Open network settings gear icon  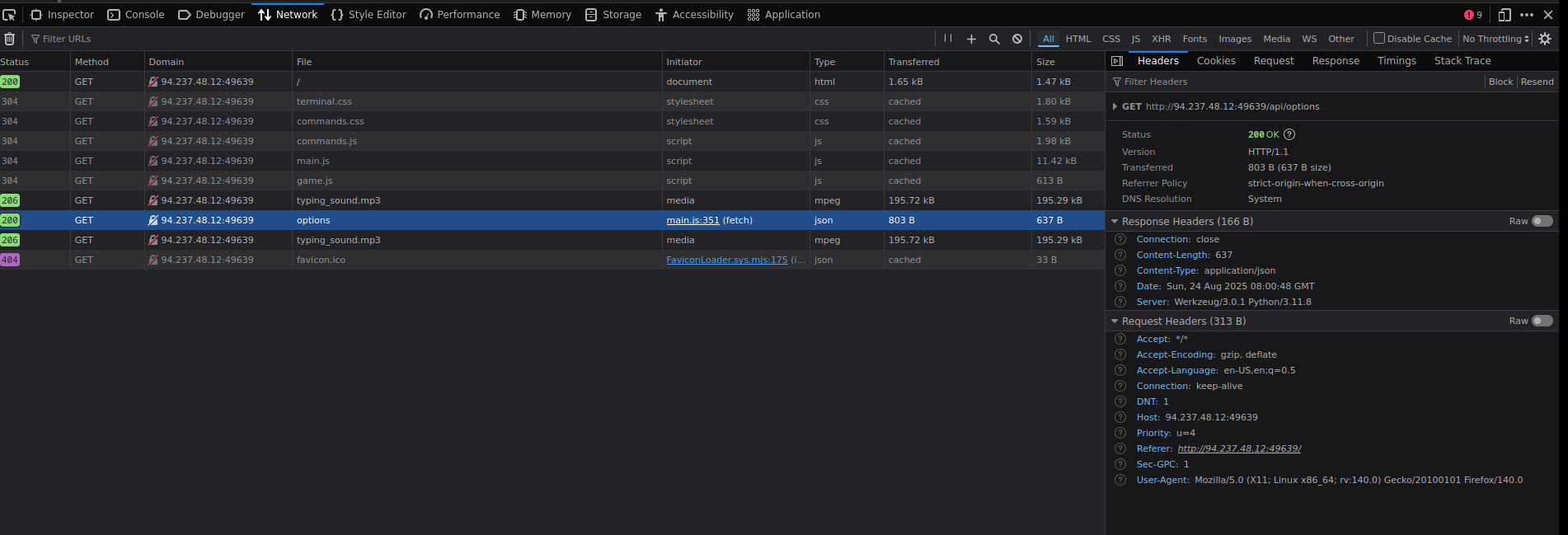tap(1545, 39)
